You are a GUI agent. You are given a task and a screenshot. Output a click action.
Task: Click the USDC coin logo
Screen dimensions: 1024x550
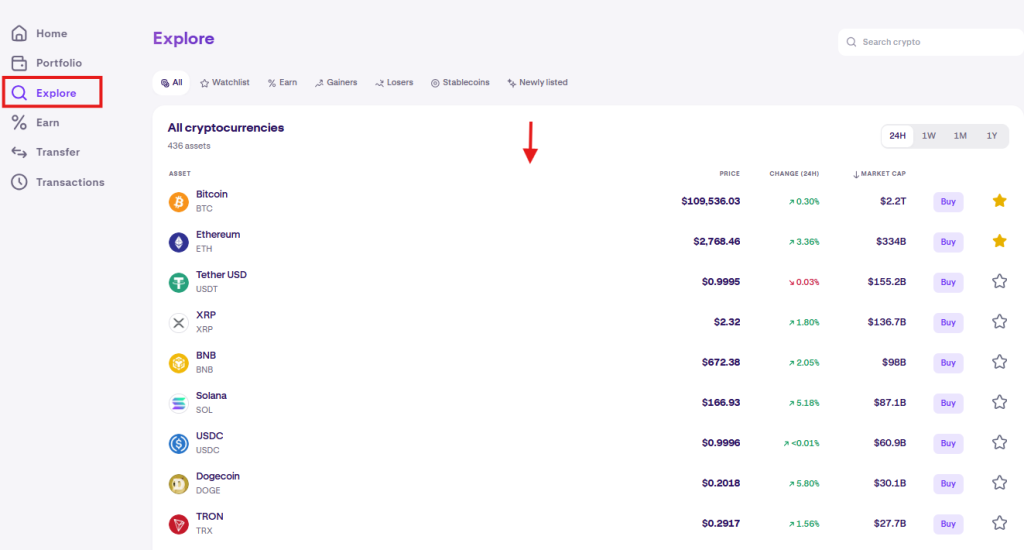[x=178, y=444]
